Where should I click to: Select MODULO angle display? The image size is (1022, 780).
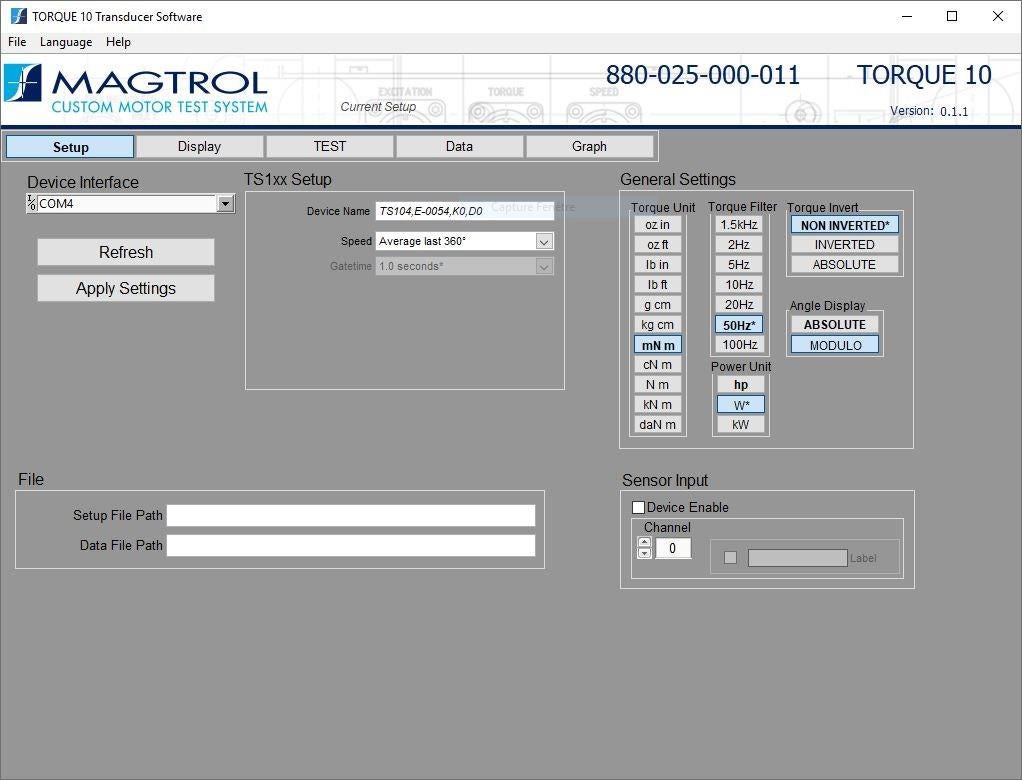tap(835, 345)
